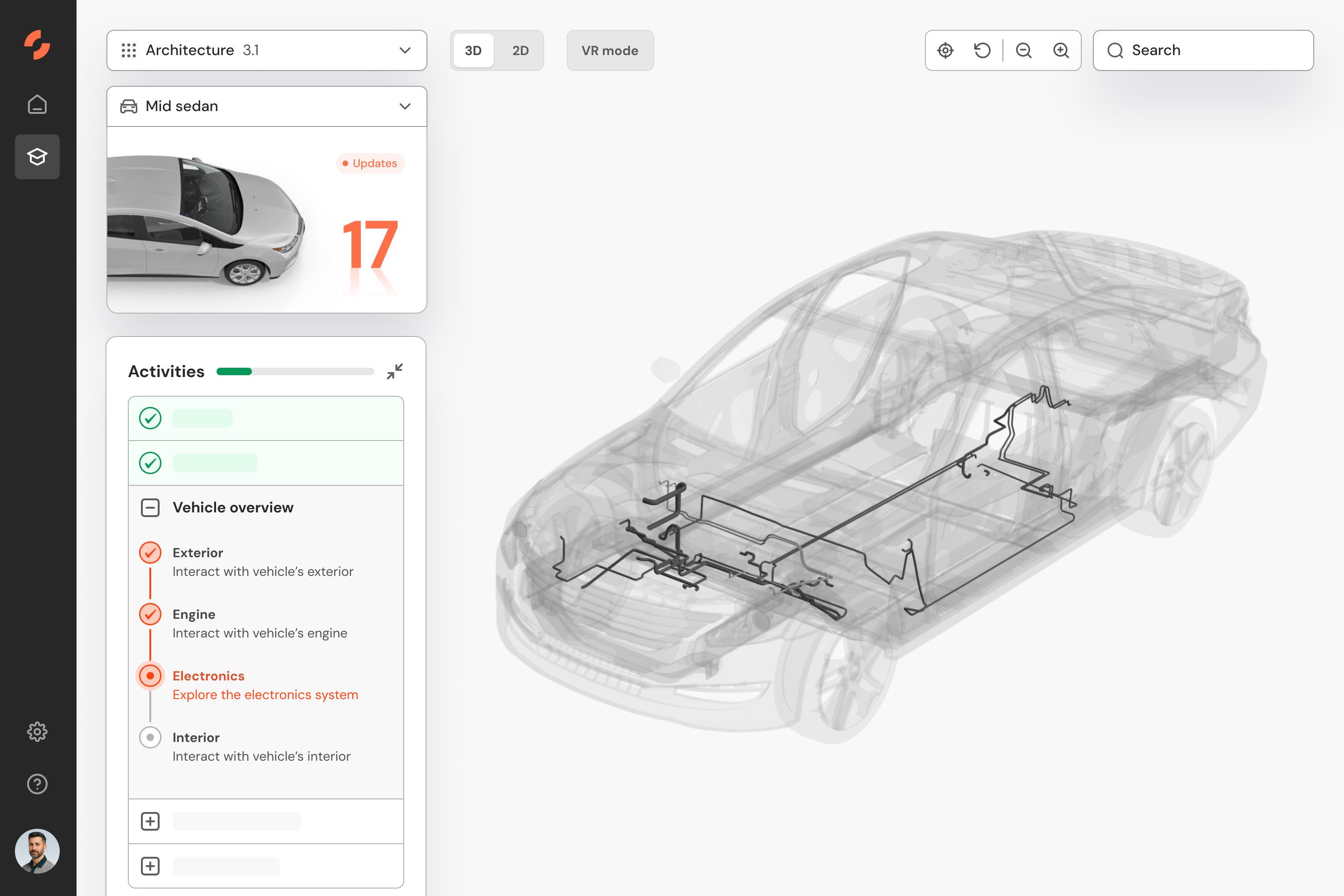Image resolution: width=1344 pixels, height=896 pixels.
Task: Click the Architecture dropdown chevron arrow
Action: pyautogui.click(x=405, y=50)
